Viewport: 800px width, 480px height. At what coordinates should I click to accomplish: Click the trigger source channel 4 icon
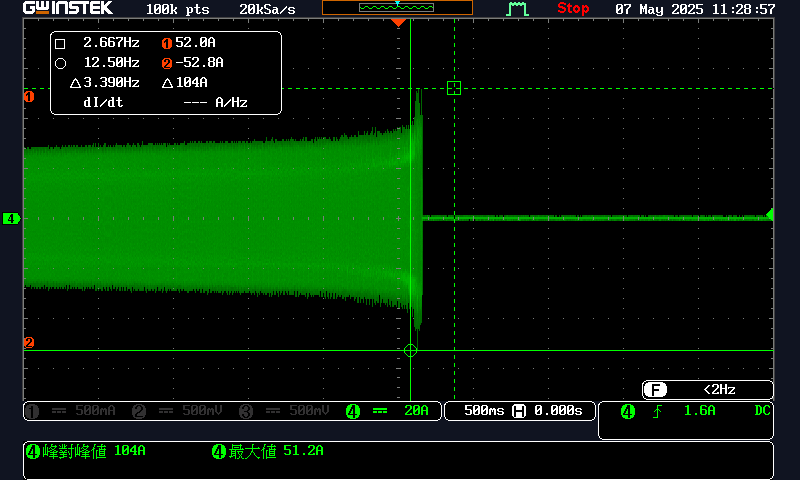(x=628, y=411)
